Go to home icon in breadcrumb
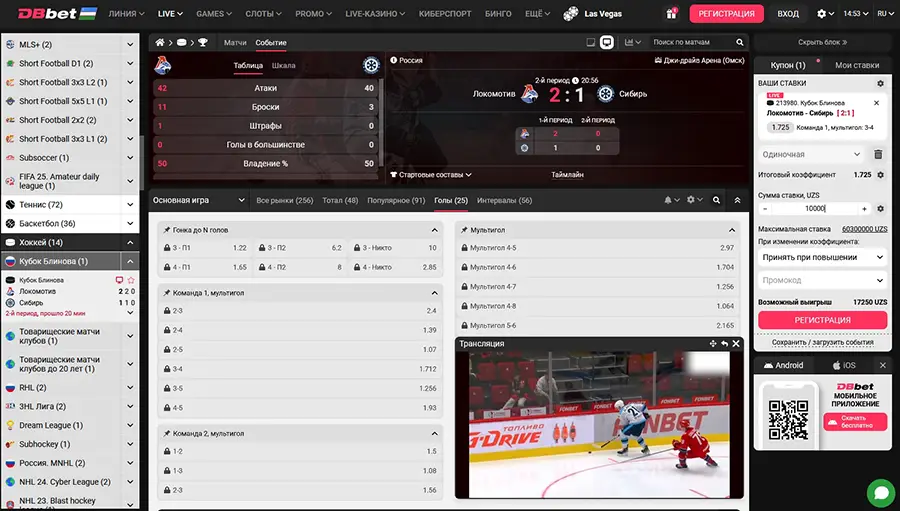The image size is (900, 511). point(160,42)
